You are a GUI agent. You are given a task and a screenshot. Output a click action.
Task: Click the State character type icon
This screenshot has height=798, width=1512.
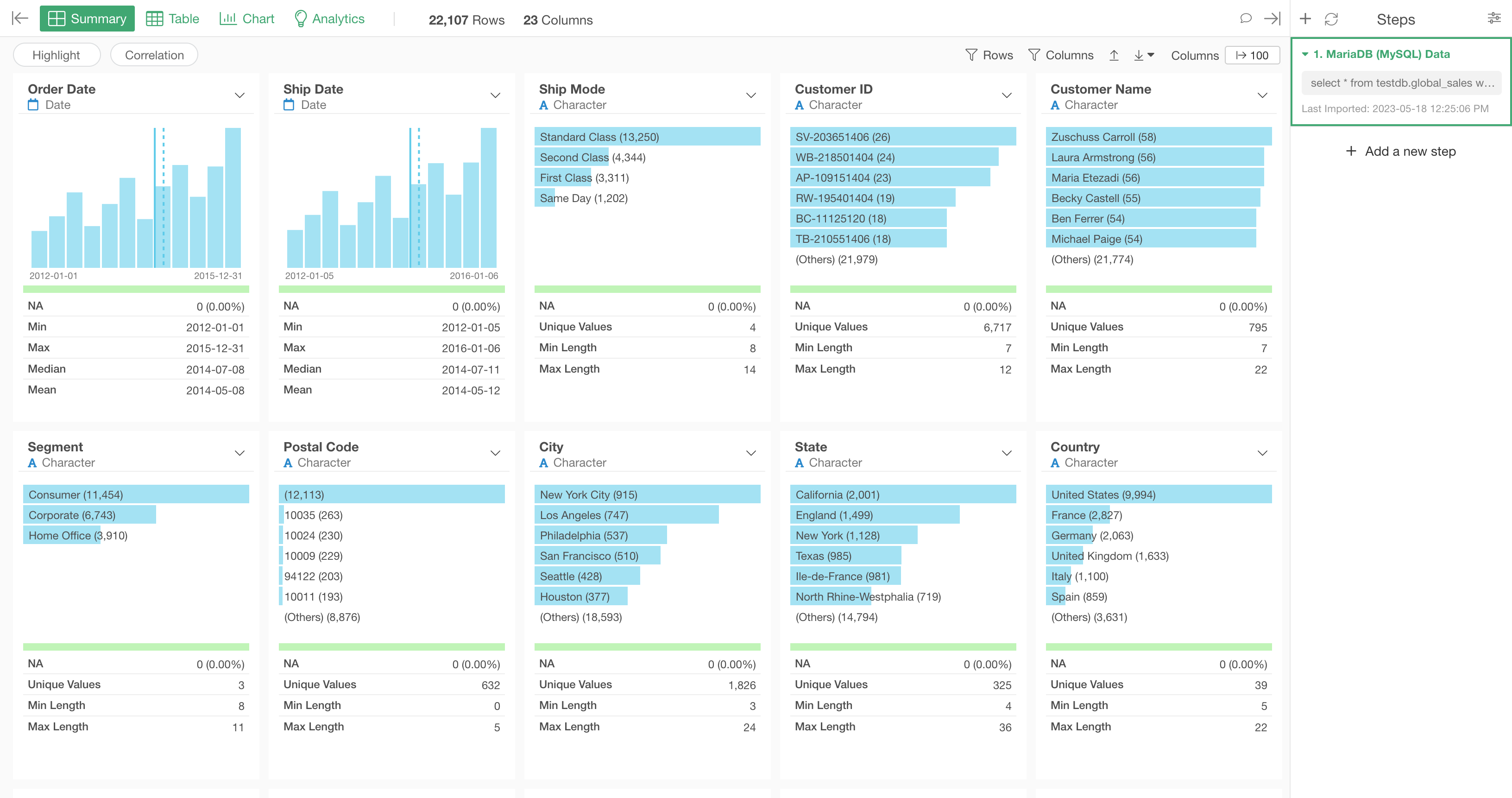coord(800,462)
